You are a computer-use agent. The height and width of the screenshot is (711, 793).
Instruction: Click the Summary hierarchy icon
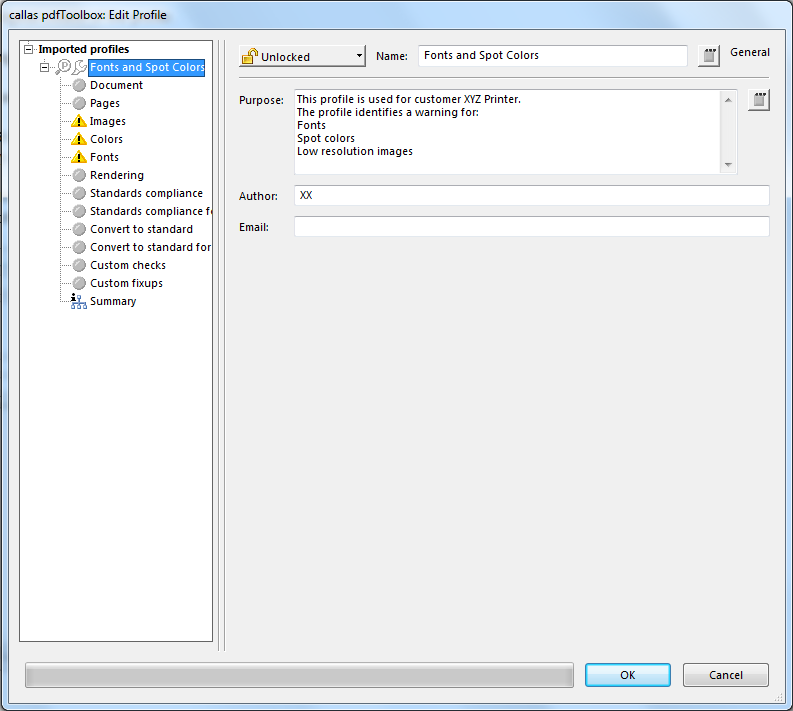79,301
